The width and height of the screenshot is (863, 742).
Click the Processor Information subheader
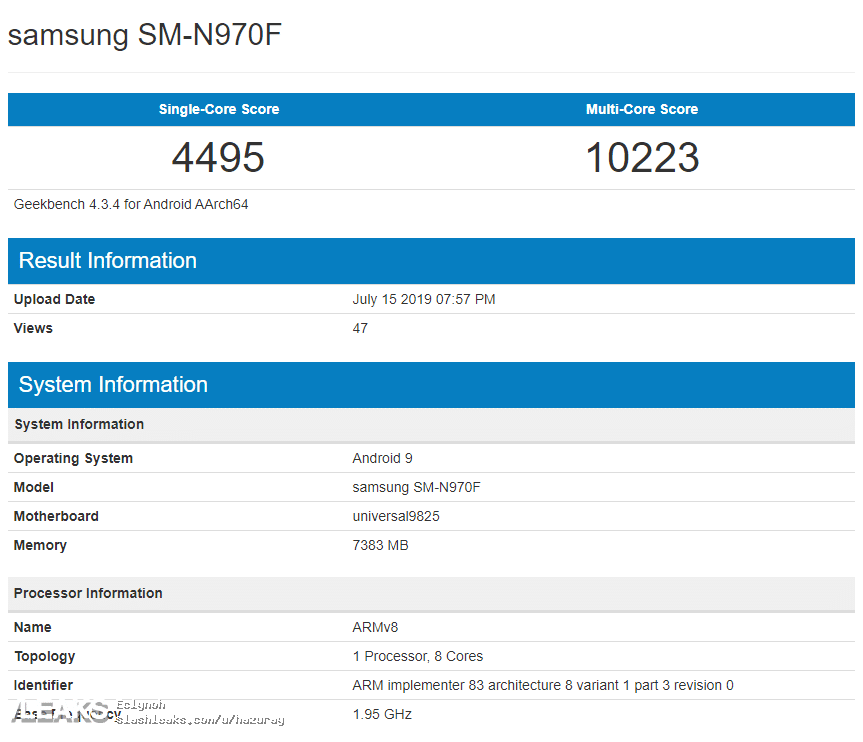(x=432, y=593)
